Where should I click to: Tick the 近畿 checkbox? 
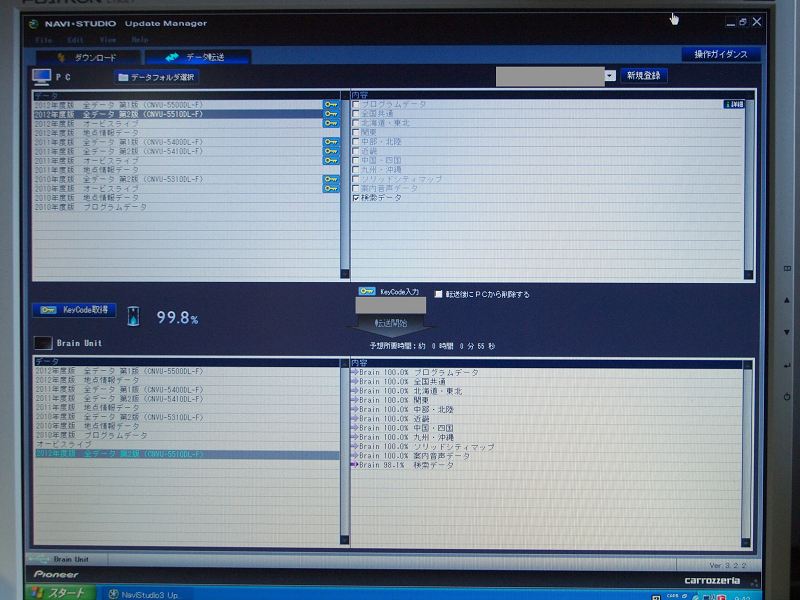click(356, 151)
